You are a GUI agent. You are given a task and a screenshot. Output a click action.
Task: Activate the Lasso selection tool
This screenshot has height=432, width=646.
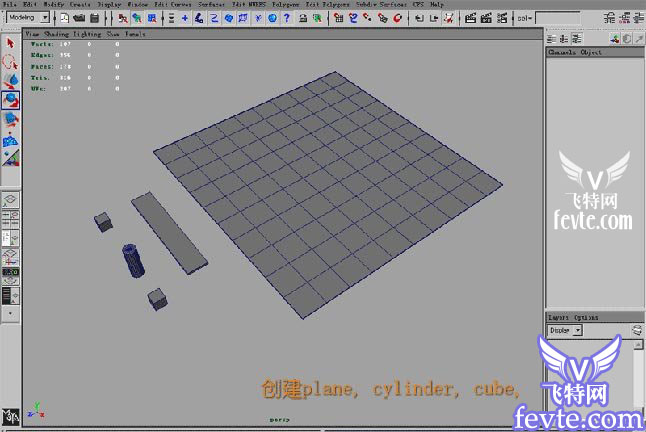[x=10, y=62]
